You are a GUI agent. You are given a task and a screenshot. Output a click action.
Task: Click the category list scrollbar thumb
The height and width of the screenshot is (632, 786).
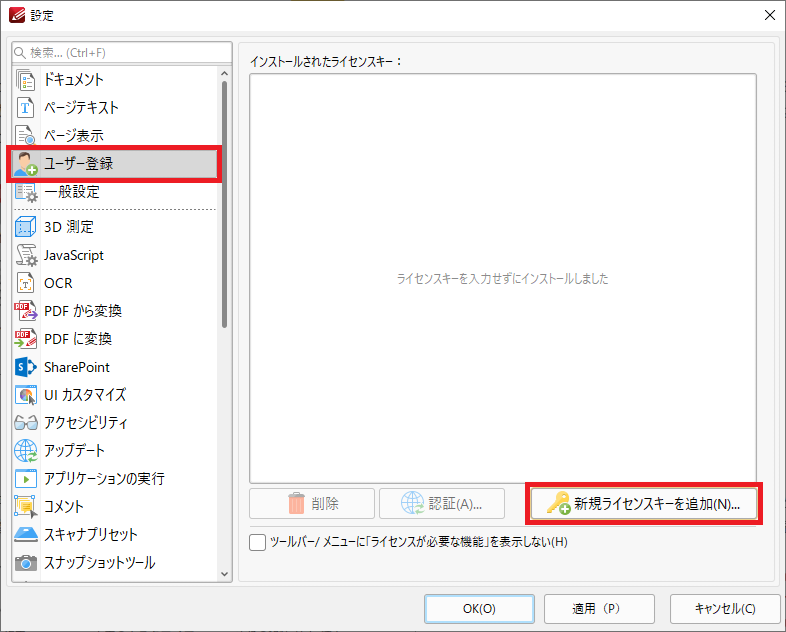click(x=225, y=204)
